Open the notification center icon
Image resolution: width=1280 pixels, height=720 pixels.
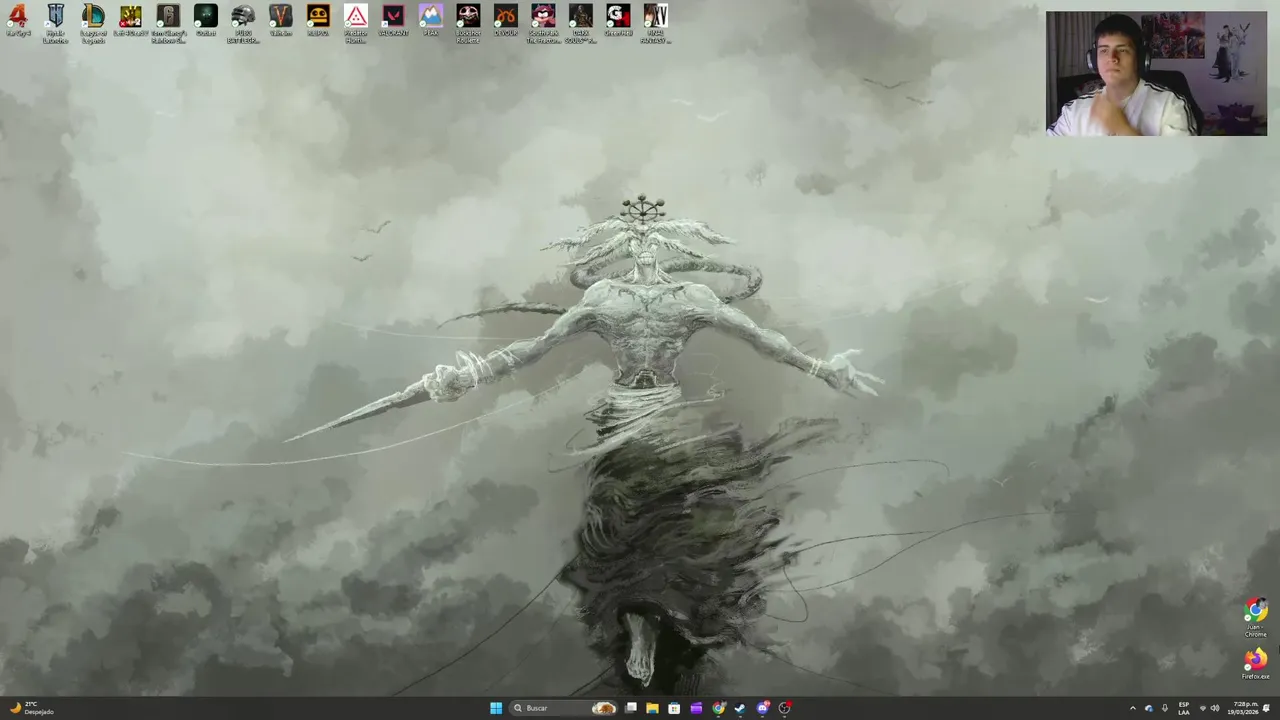pyautogui.click(x=1267, y=708)
